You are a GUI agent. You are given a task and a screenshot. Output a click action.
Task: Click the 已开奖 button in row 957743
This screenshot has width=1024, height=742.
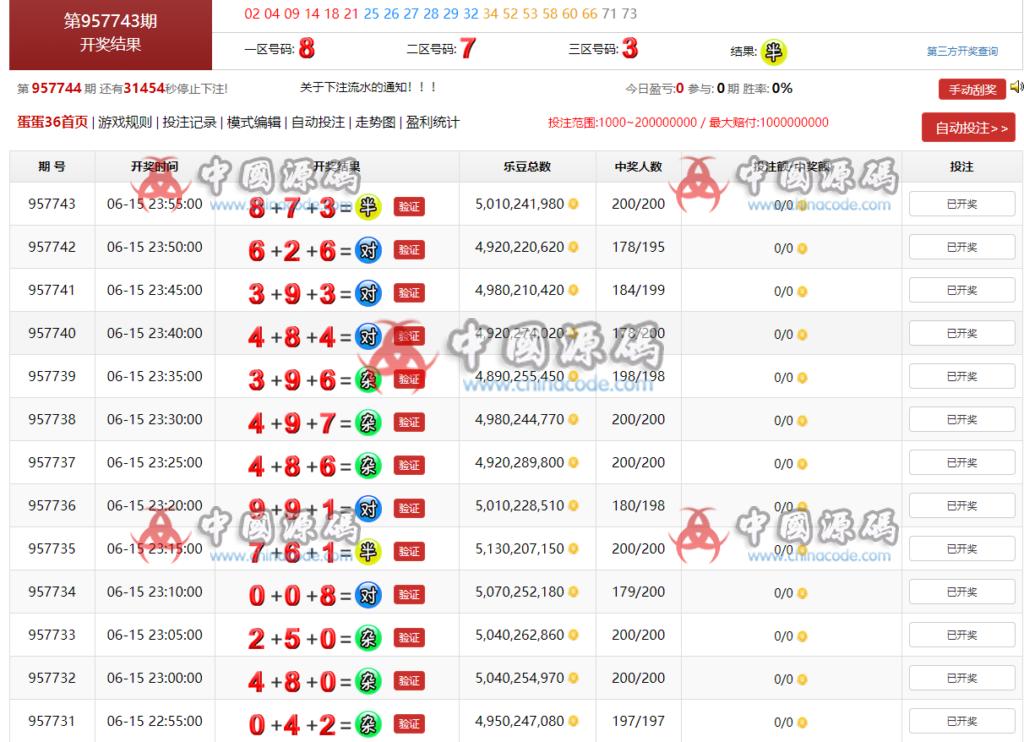[x=962, y=204]
